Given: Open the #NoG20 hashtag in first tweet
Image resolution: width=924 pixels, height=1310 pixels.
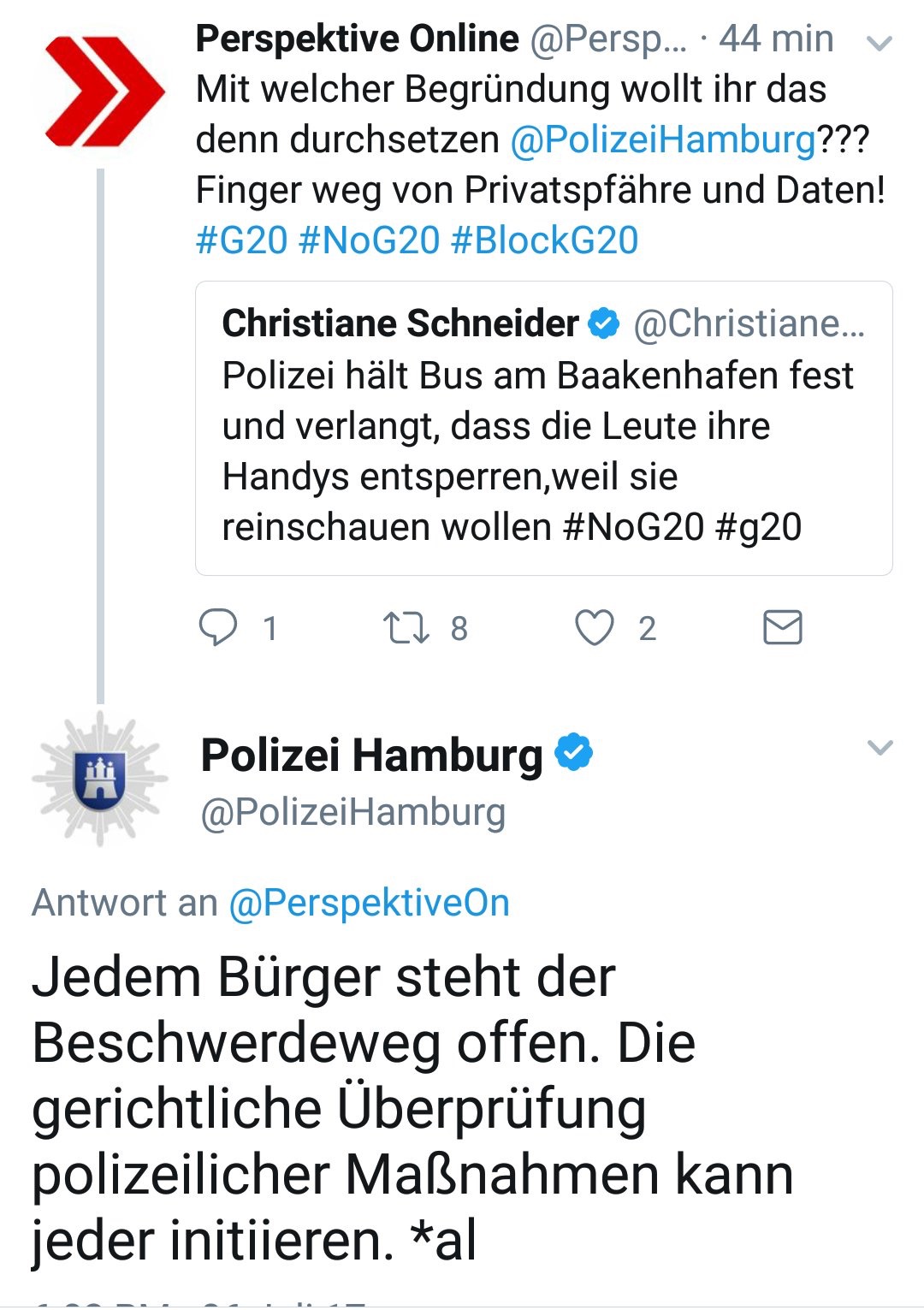Looking at the screenshot, I should pyautogui.click(x=369, y=240).
